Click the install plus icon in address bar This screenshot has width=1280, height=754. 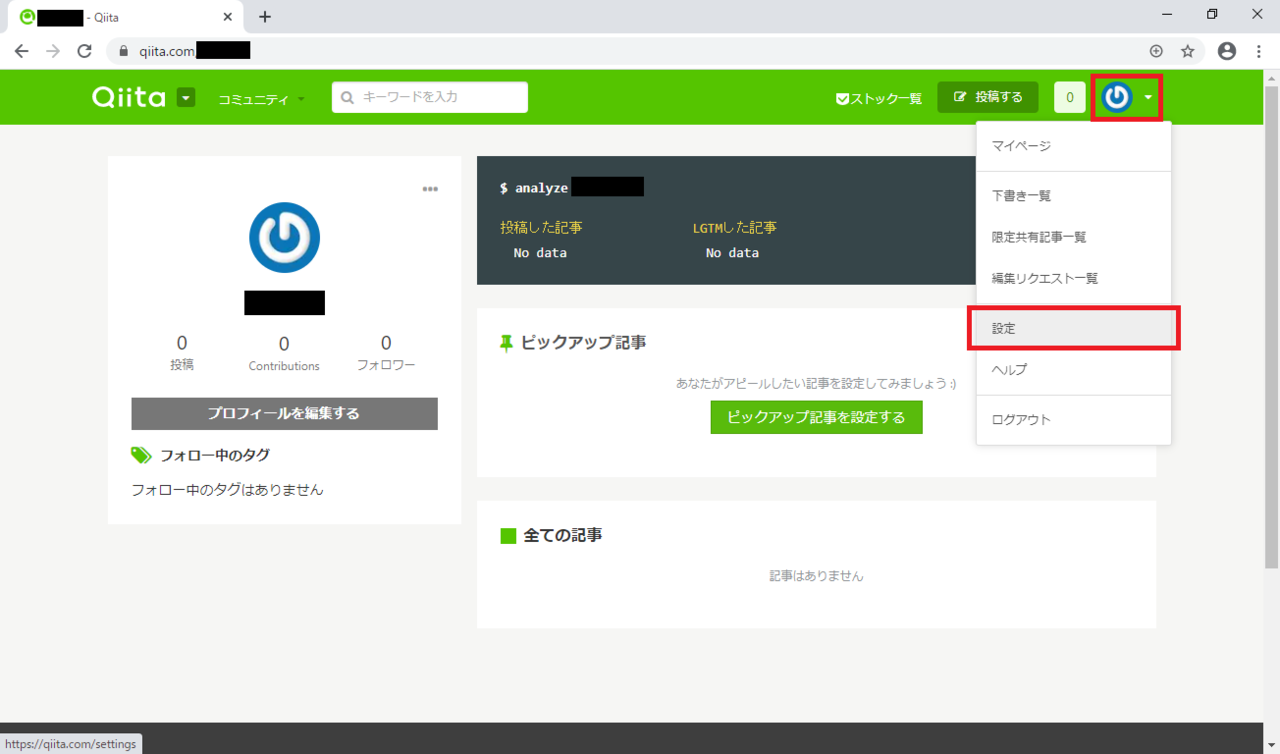(x=1156, y=51)
